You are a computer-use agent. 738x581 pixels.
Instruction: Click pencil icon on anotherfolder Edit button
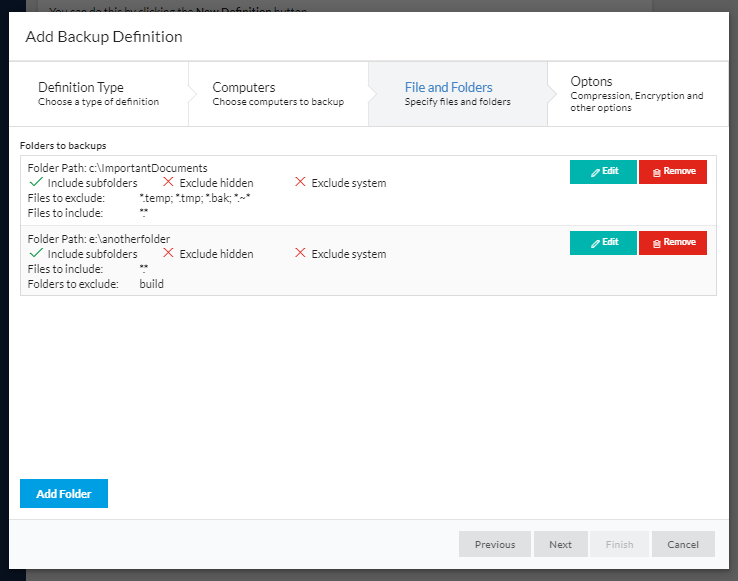click(x=595, y=243)
